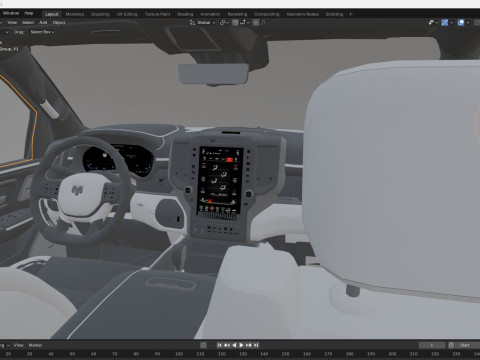The height and width of the screenshot is (360, 480).
Task: Add a new workspace with plus icon
Action: point(350,14)
